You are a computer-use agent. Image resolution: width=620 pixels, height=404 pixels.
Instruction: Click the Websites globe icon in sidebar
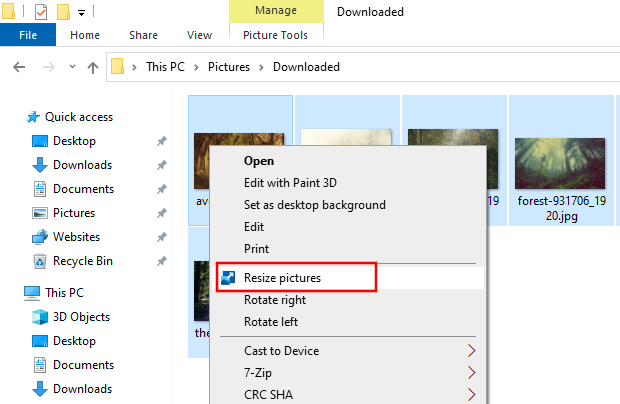40,237
